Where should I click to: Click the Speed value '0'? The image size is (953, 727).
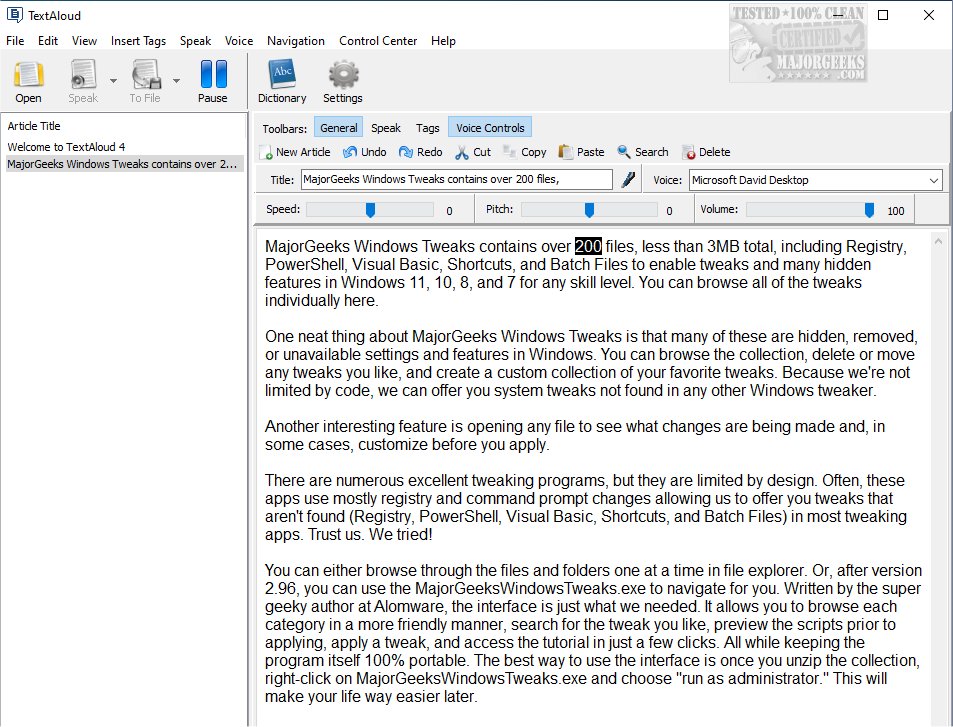coord(449,211)
